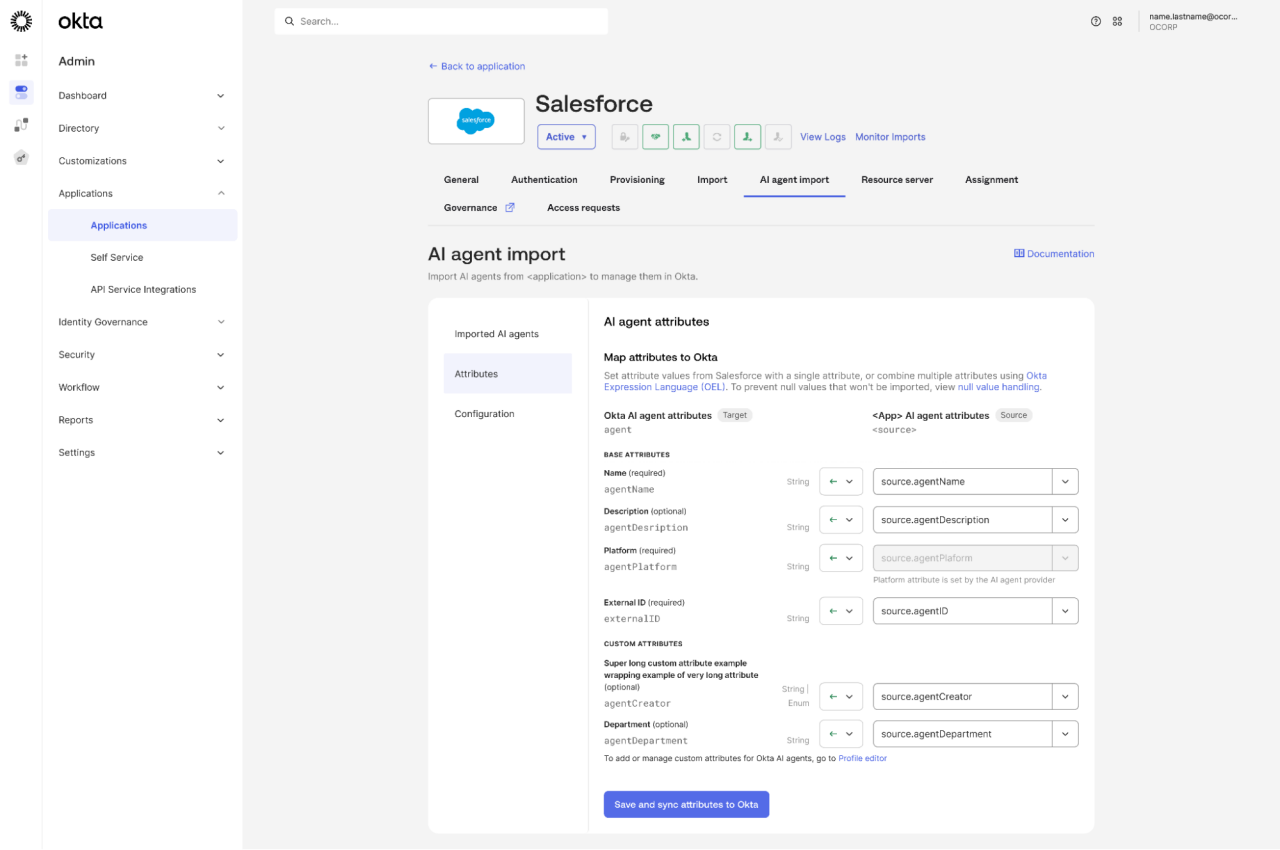Viewport: 1280px width, 850px height.
Task: Open the workflow connector icon in left rail
Action: tap(21, 125)
